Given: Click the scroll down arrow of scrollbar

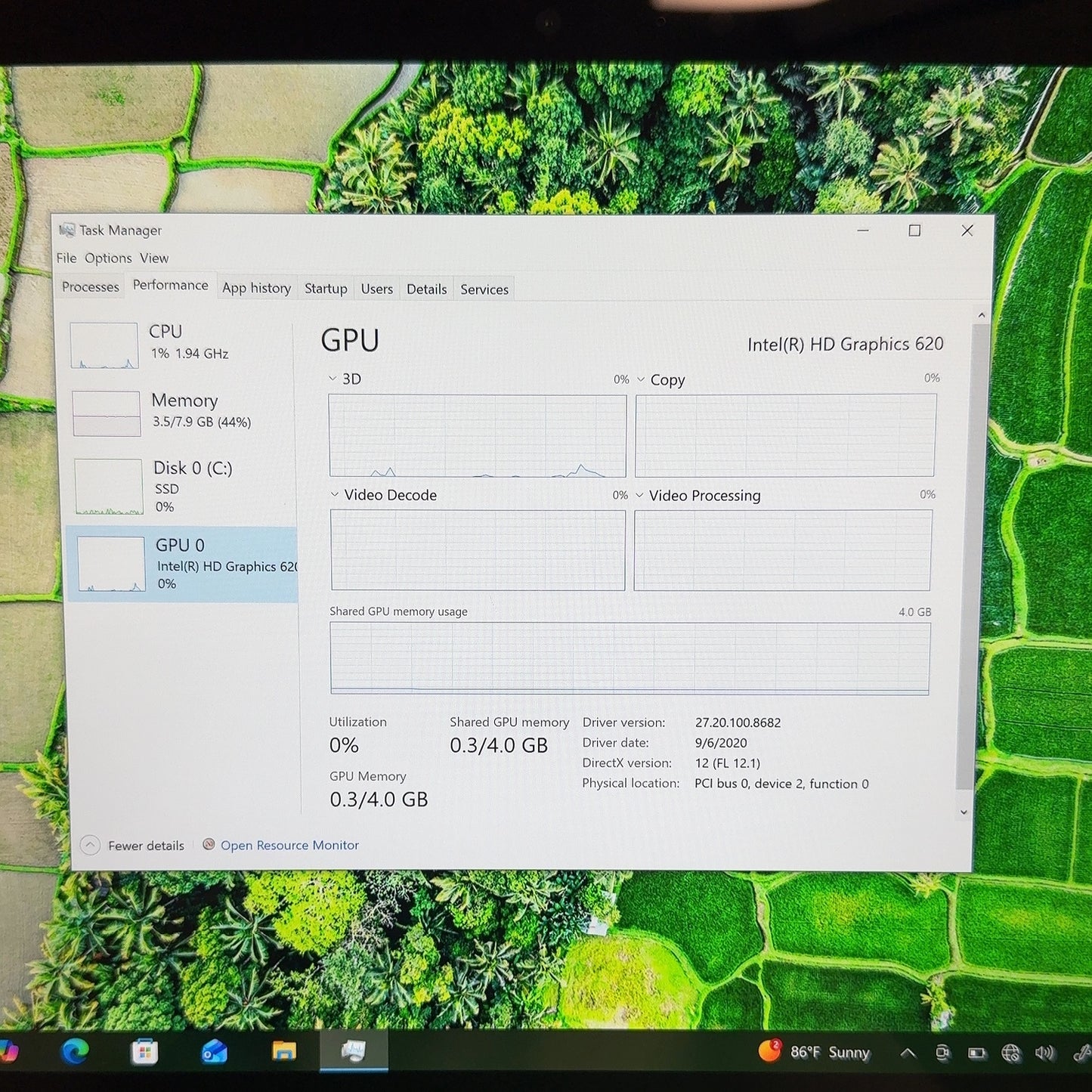Looking at the screenshot, I should pos(964,812).
